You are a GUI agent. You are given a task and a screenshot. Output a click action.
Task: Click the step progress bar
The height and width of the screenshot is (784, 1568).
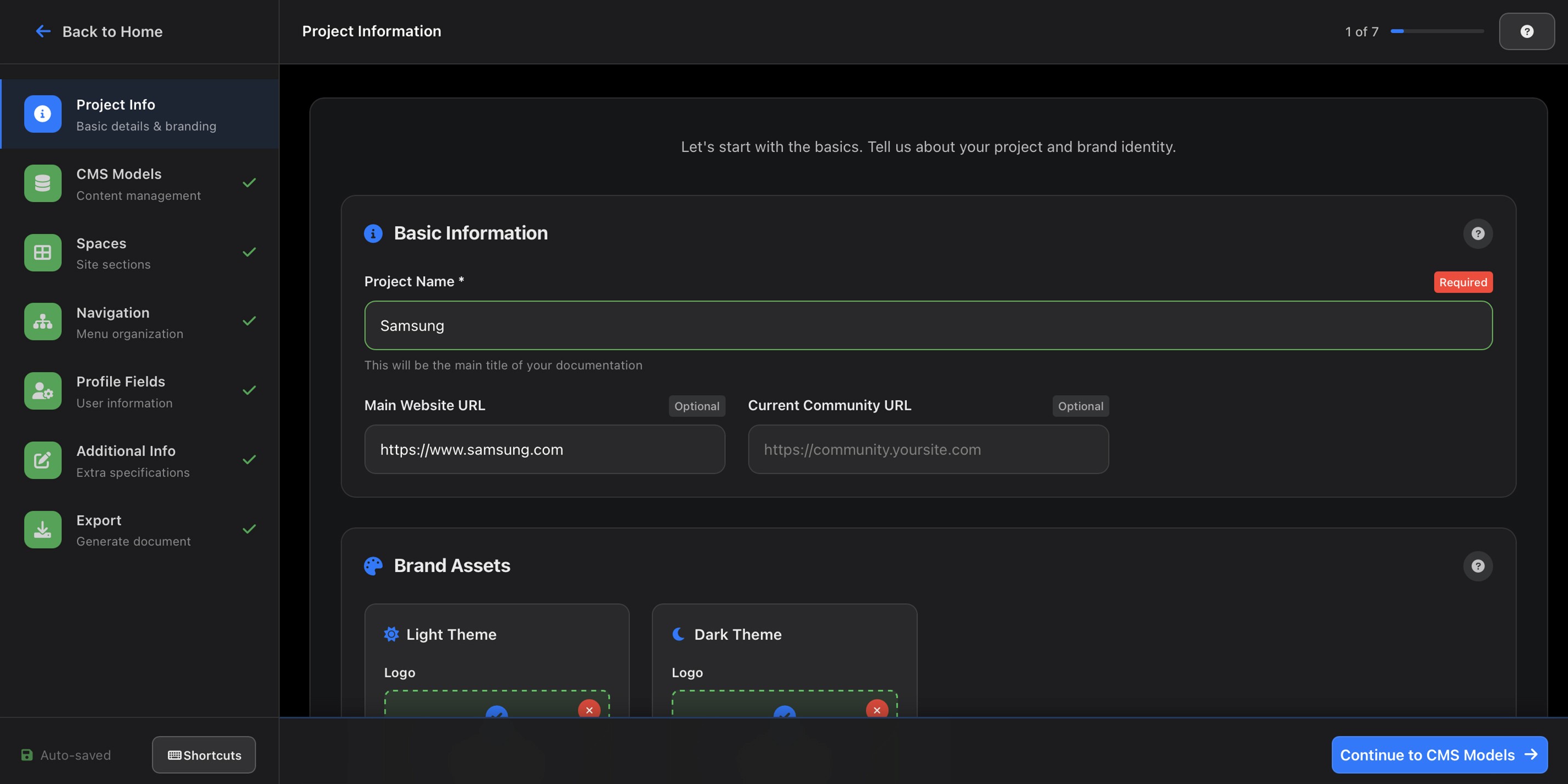[1437, 31]
